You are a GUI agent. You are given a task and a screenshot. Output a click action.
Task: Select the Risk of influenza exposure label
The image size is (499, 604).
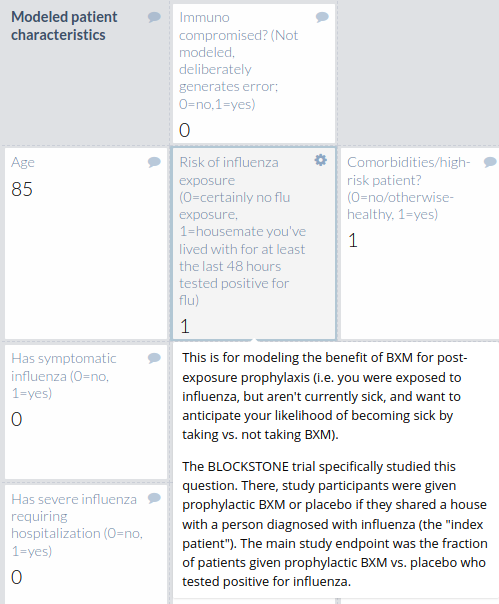pyautogui.click(x=242, y=231)
